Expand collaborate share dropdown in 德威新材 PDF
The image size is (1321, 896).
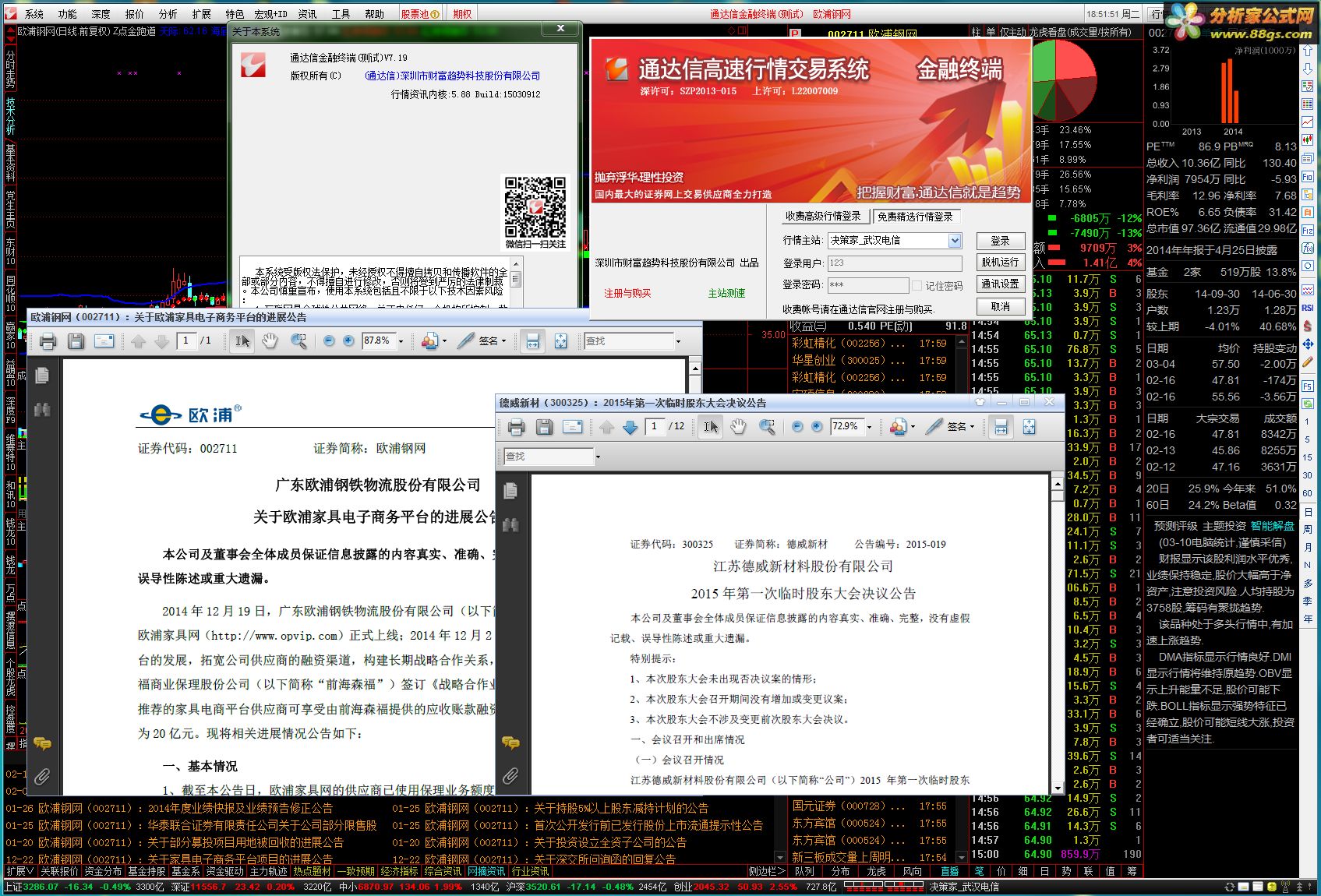913,427
